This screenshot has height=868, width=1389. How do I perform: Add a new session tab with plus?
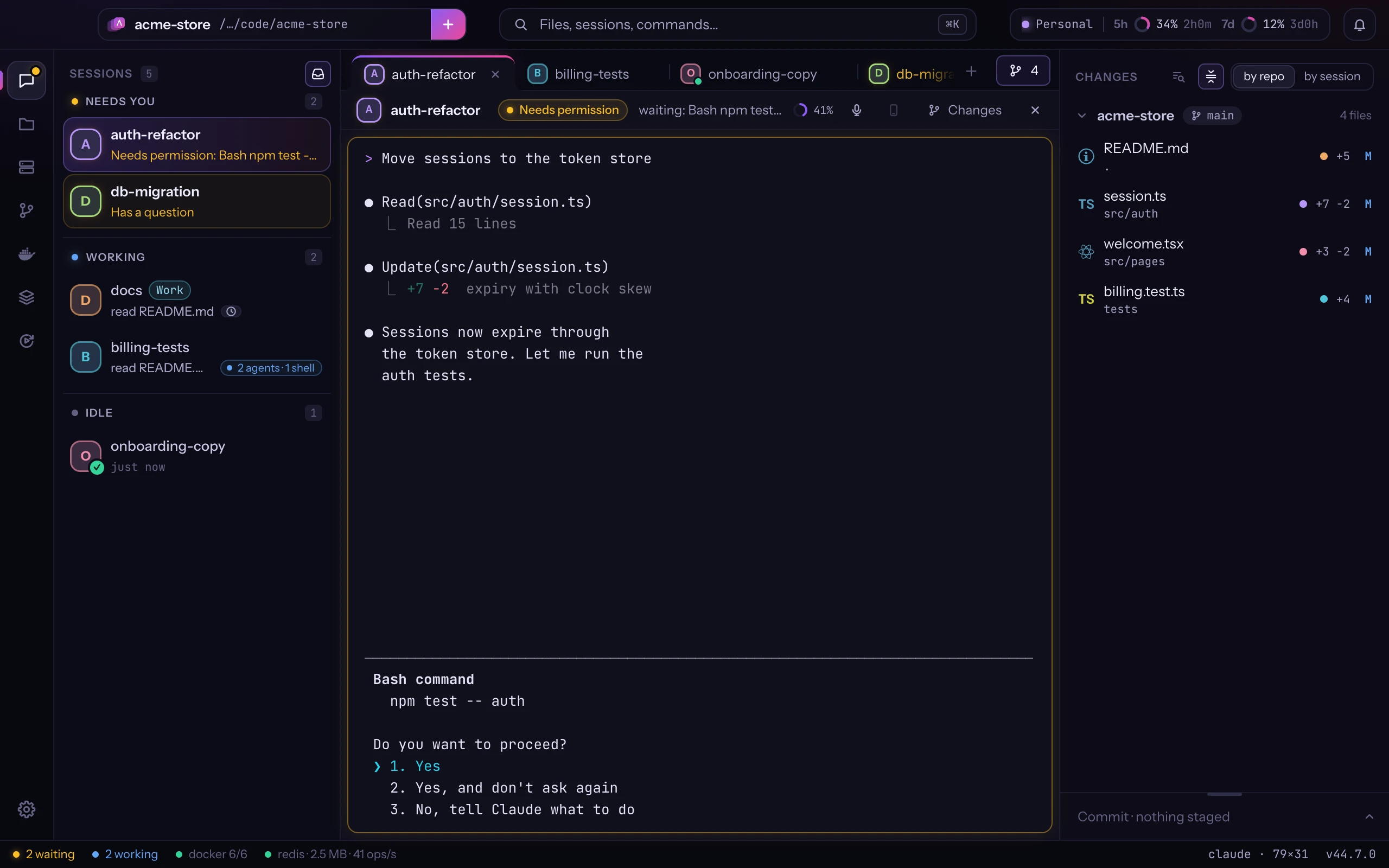[x=971, y=71]
